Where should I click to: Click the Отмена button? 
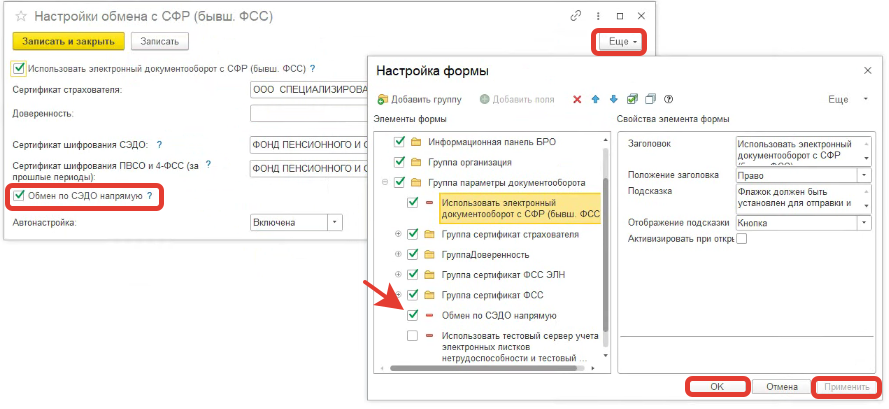[x=782, y=387]
